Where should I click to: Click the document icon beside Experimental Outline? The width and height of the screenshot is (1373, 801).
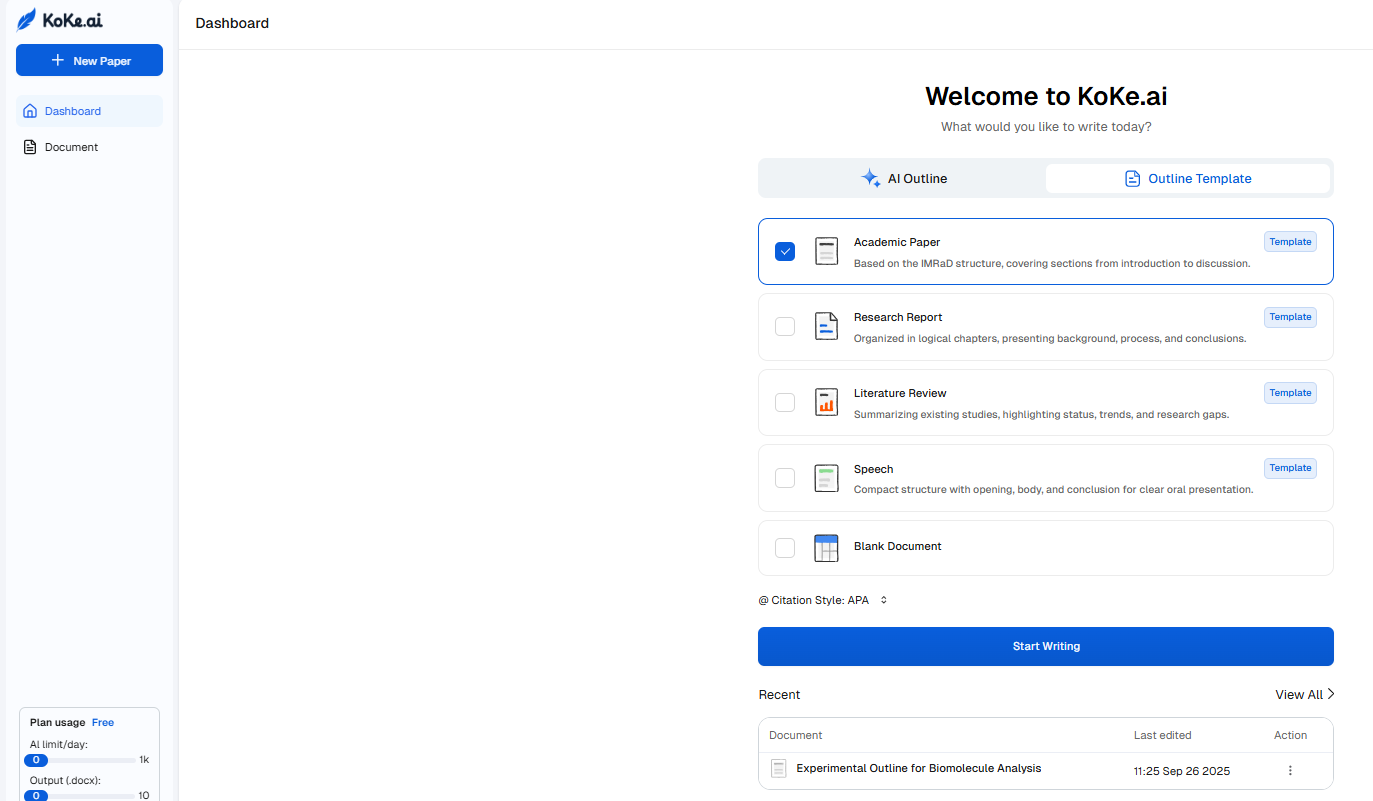pyautogui.click(x=779, y=769)
